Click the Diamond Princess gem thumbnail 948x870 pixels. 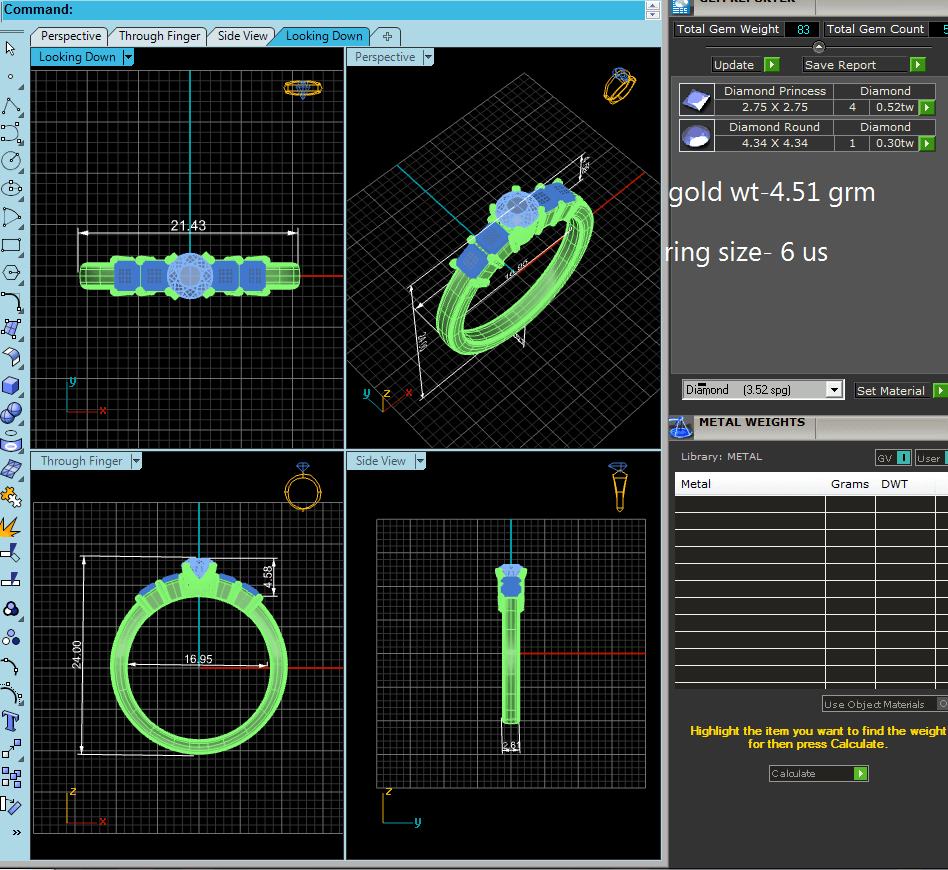tap(696, 99)
